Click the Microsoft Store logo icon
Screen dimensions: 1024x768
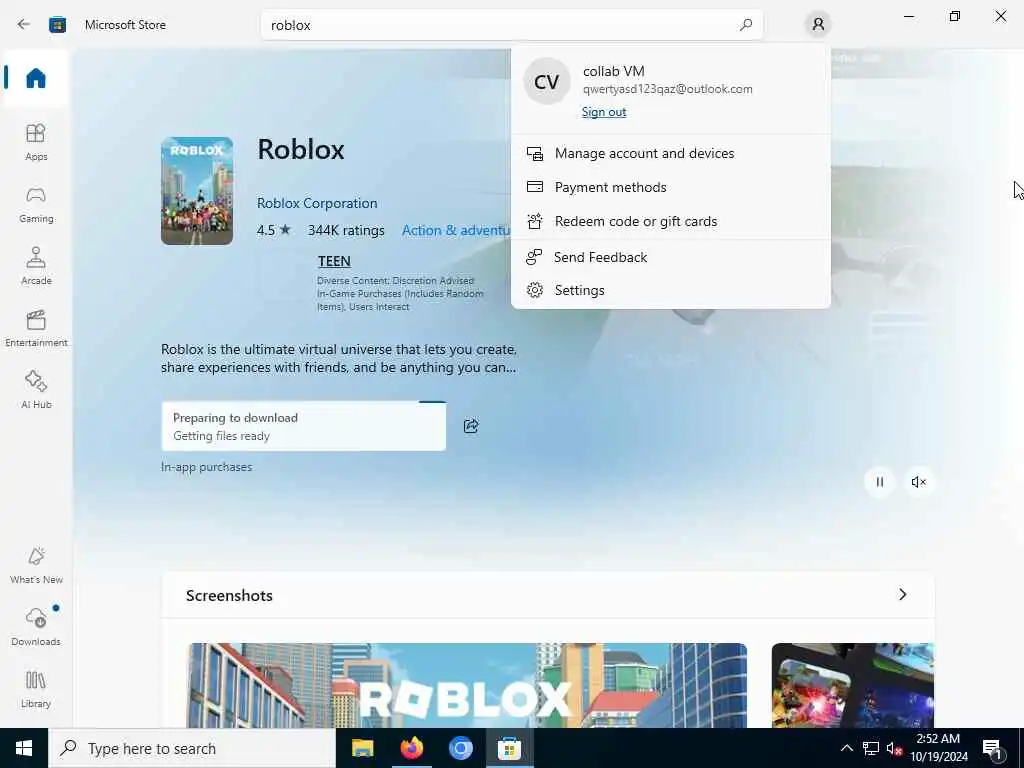(57, 25)
